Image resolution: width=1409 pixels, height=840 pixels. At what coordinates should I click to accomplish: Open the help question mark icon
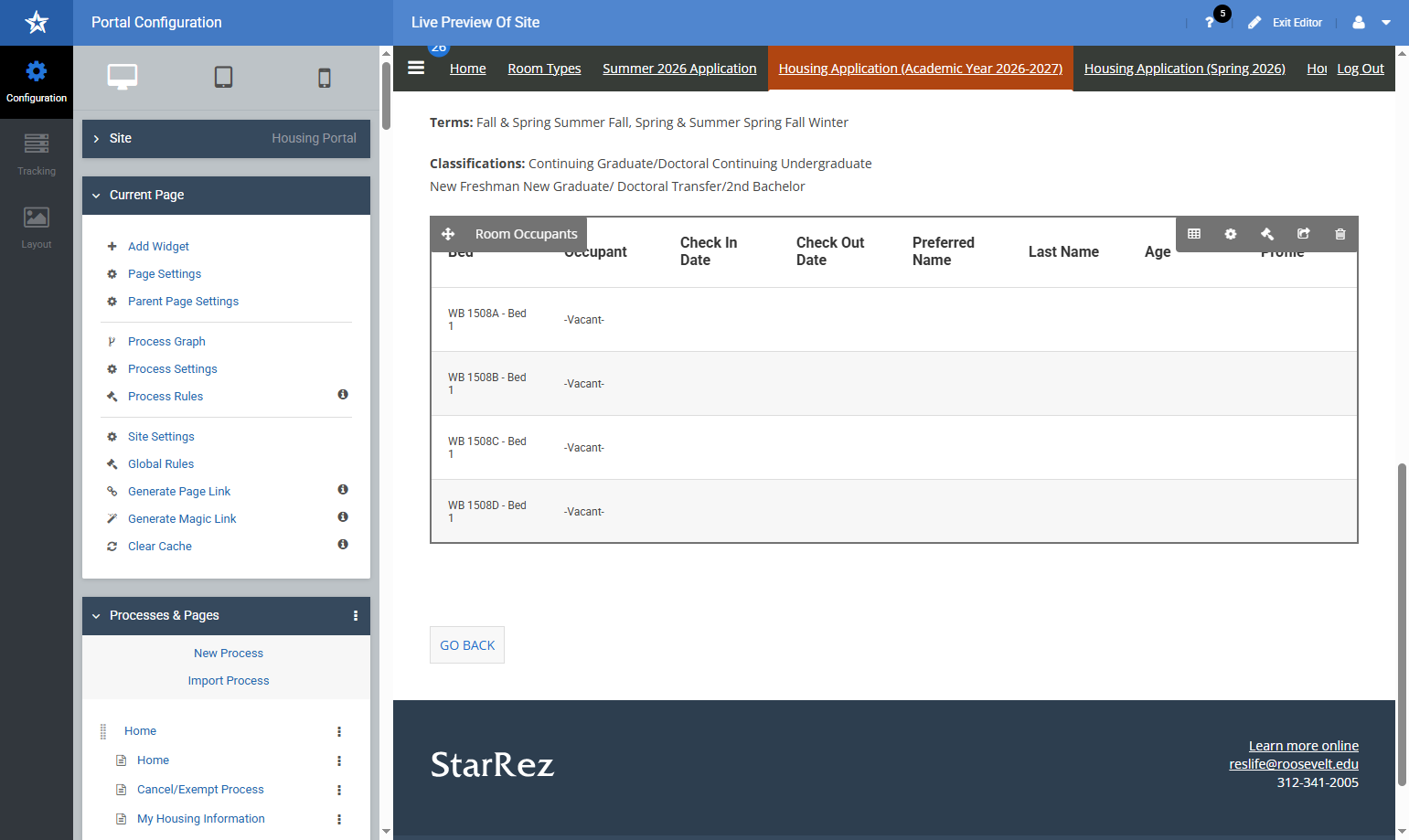tap(1210, 22)
